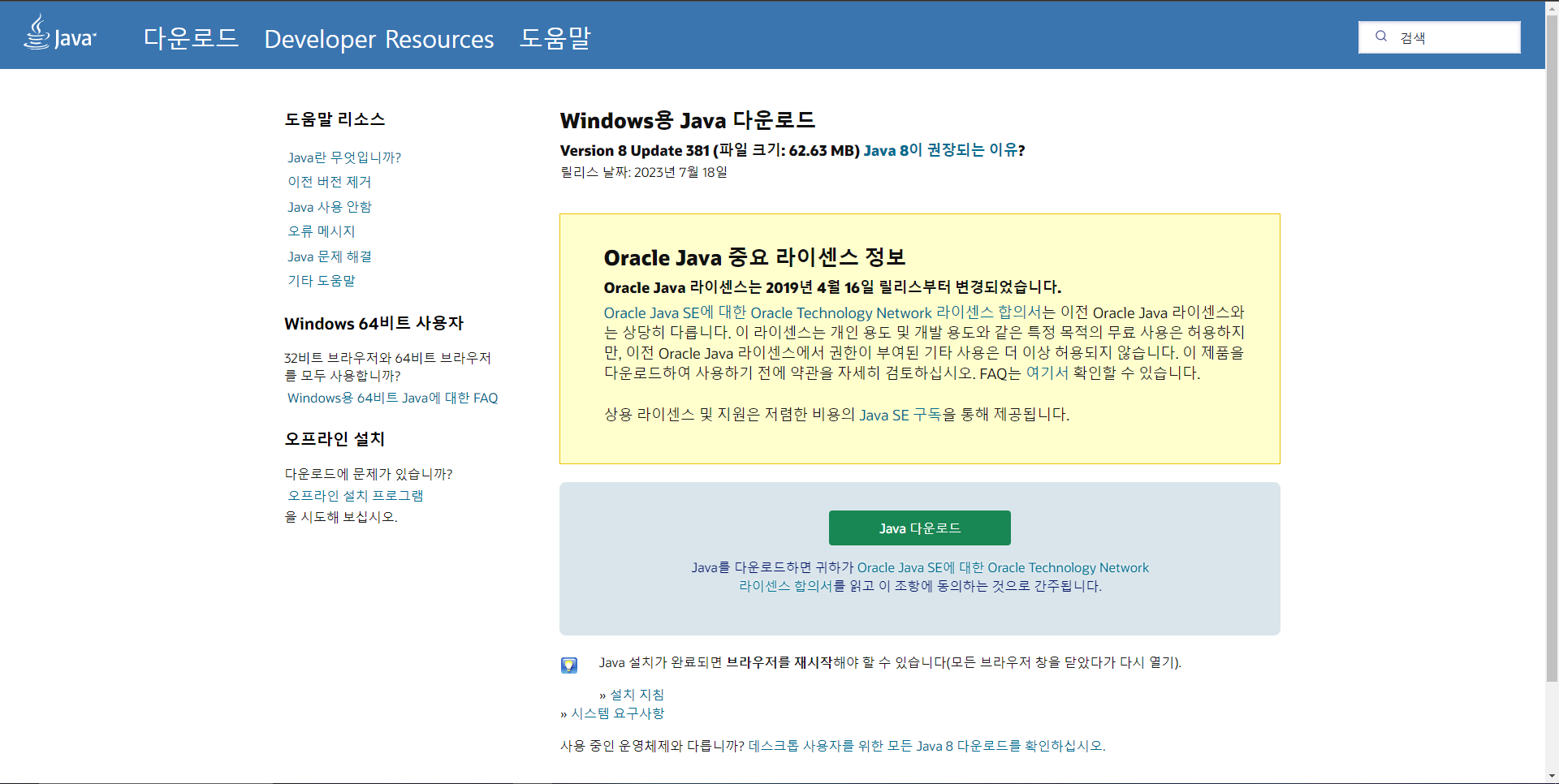Click the '다운로드에 문제가 있습니까?' text
The height and width of the screenshot is (784, 1559).
pos(369,474)
